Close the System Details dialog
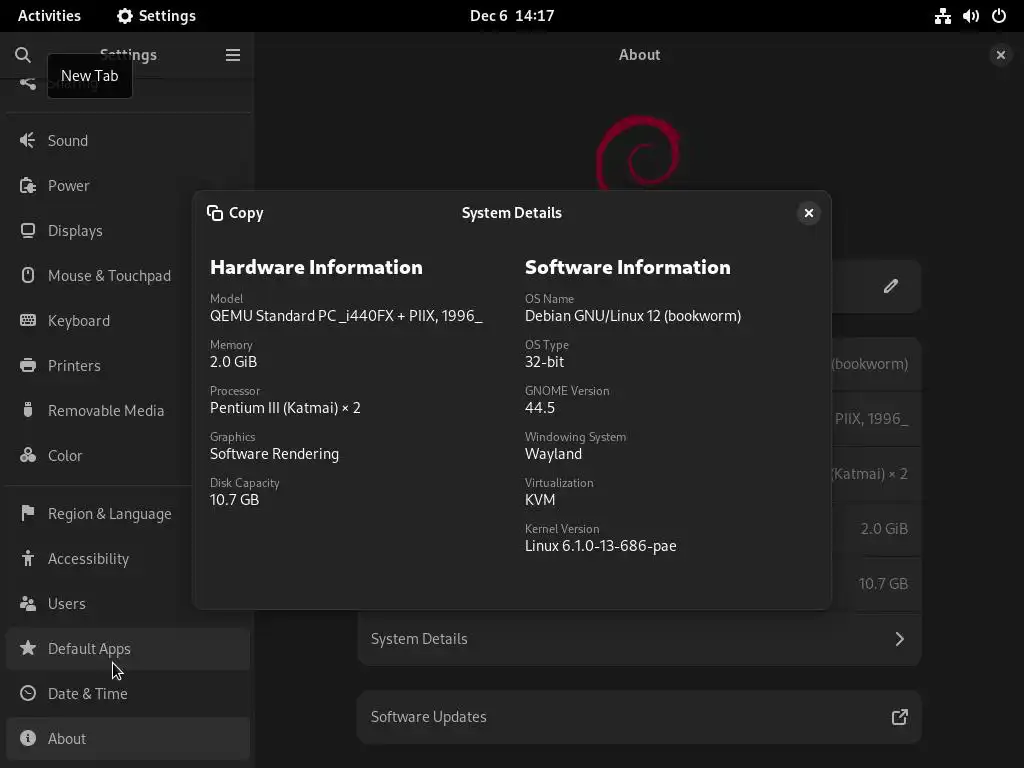The image size is (1024, 768). (808, 213)
